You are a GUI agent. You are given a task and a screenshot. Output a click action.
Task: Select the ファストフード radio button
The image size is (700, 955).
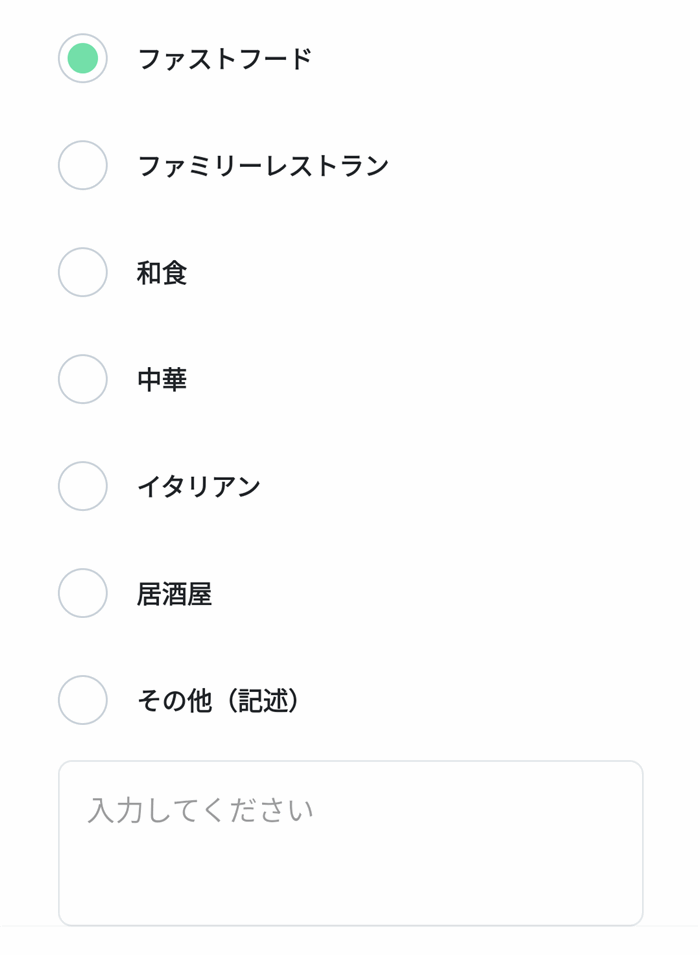(x=83, y=58)
